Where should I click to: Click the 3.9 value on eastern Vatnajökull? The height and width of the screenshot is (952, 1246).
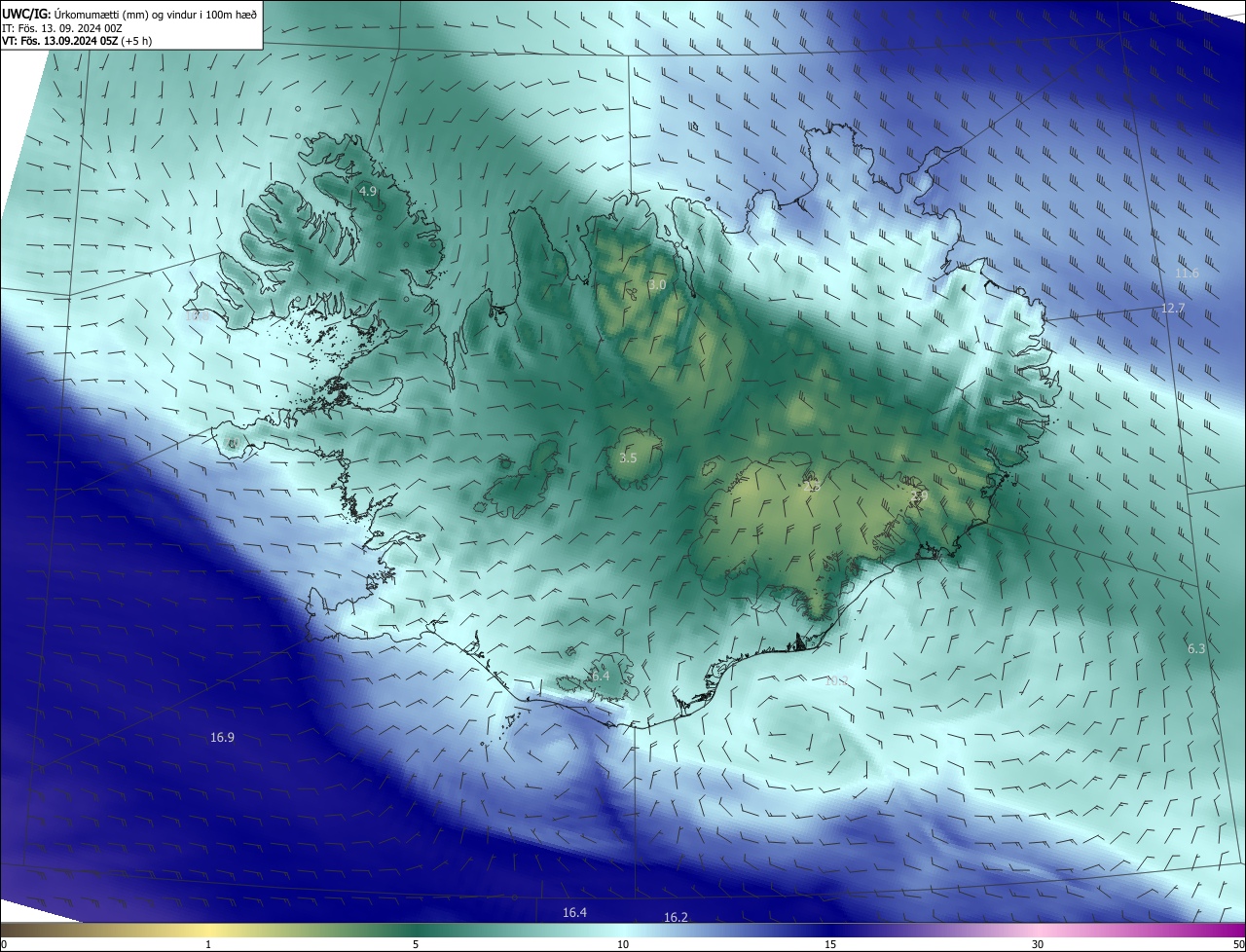click(x=919, y=496)
